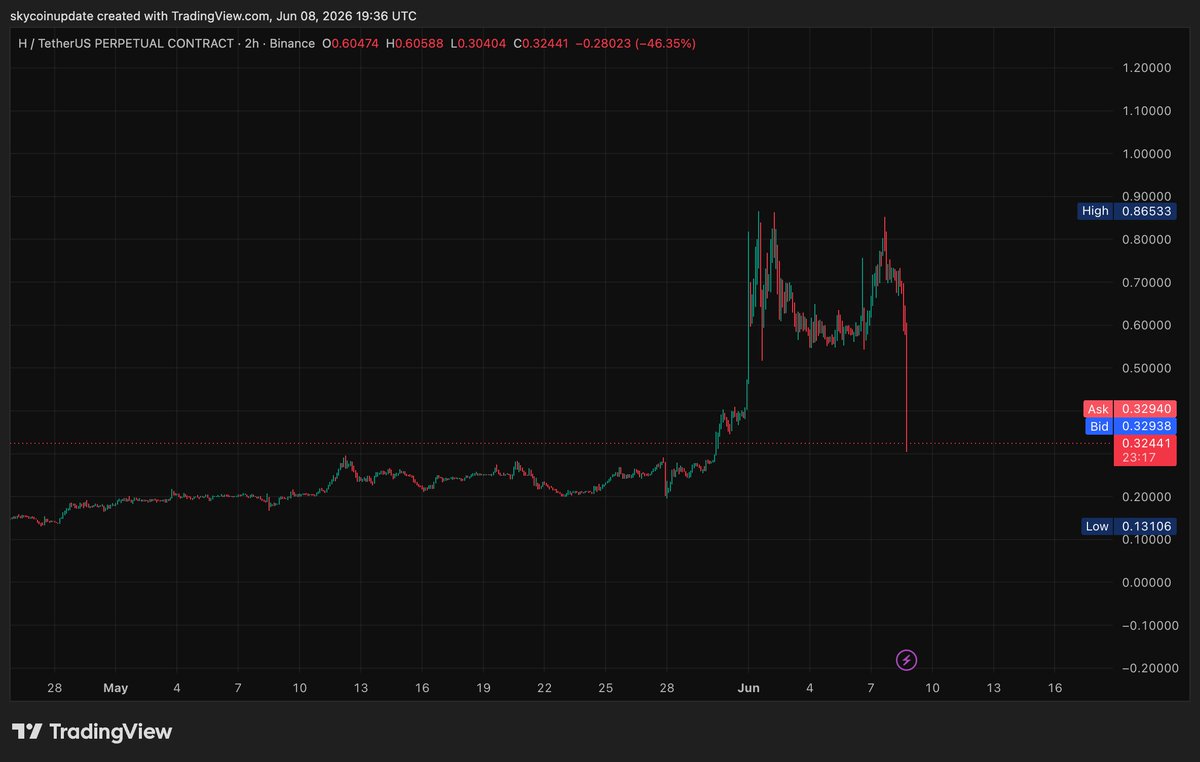
Task: Click the 28 date label before May
Action: click(x=55, y=688)
